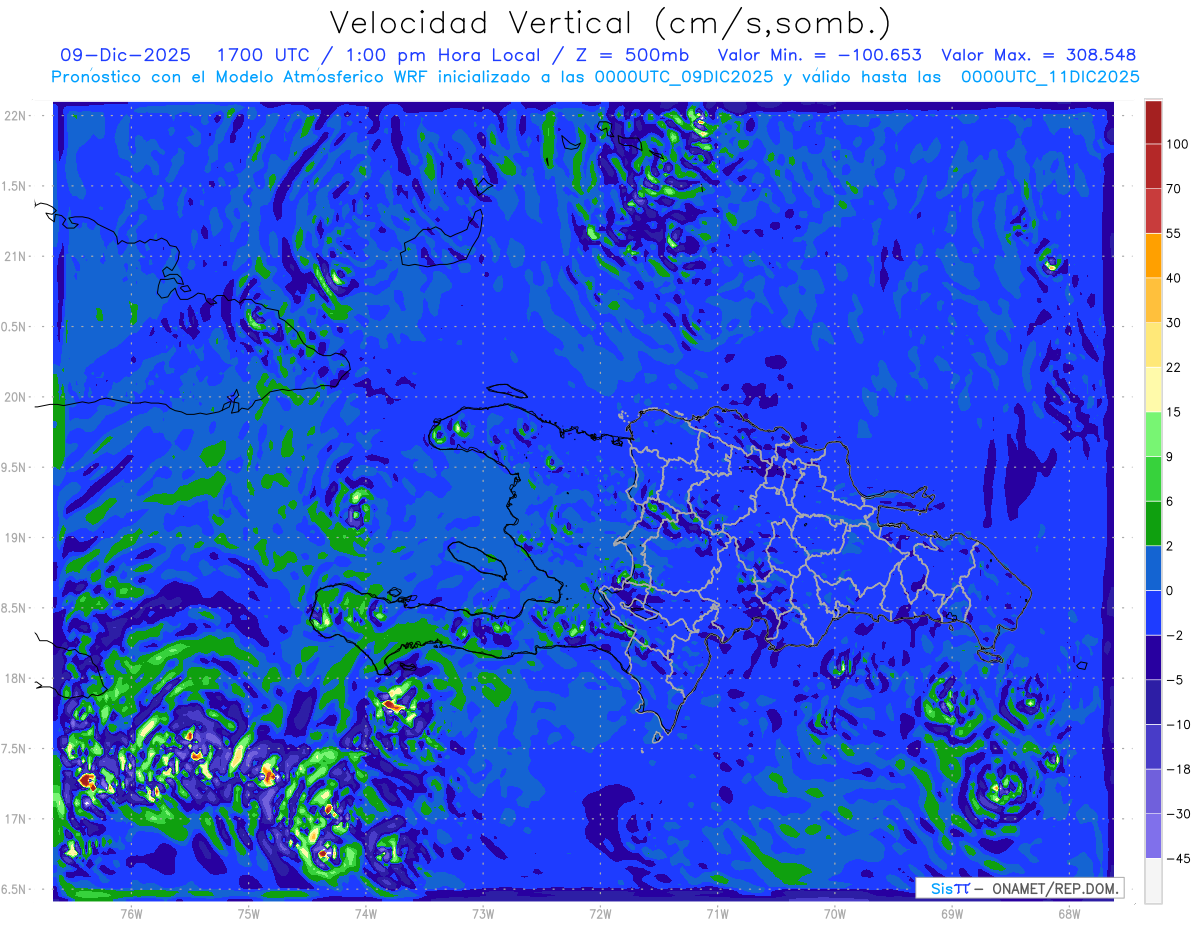Click the dark green swatch between 2 and 6

1153,524
